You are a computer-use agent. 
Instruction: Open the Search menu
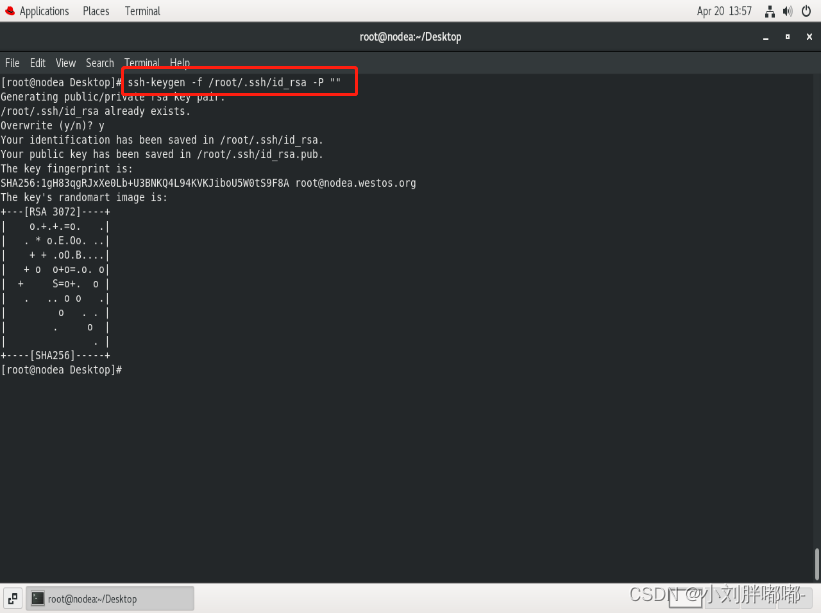click(99, 62)
